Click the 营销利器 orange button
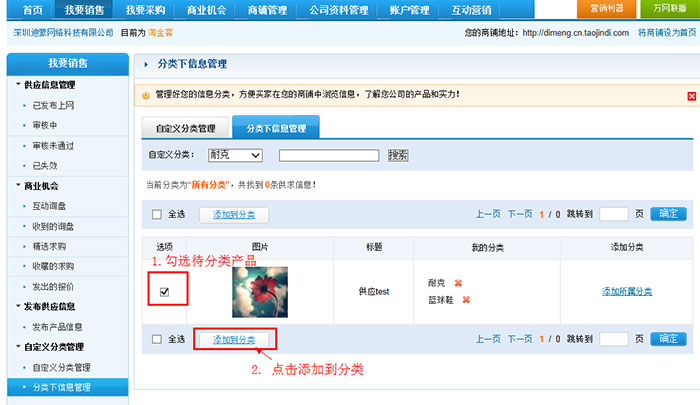700x405 pixels. pyautogui.click(x=606, y=8)
